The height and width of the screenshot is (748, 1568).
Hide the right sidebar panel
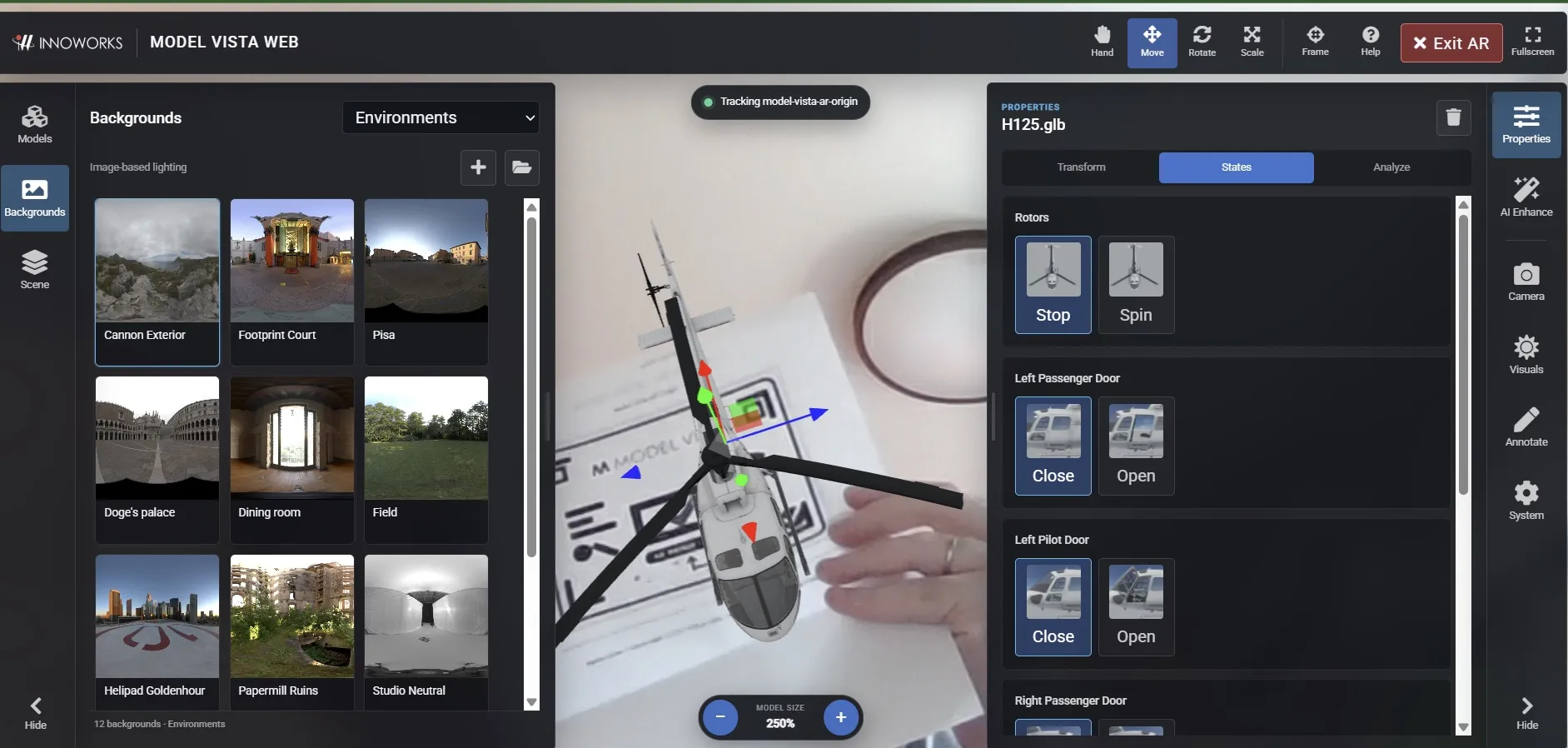1526,713
